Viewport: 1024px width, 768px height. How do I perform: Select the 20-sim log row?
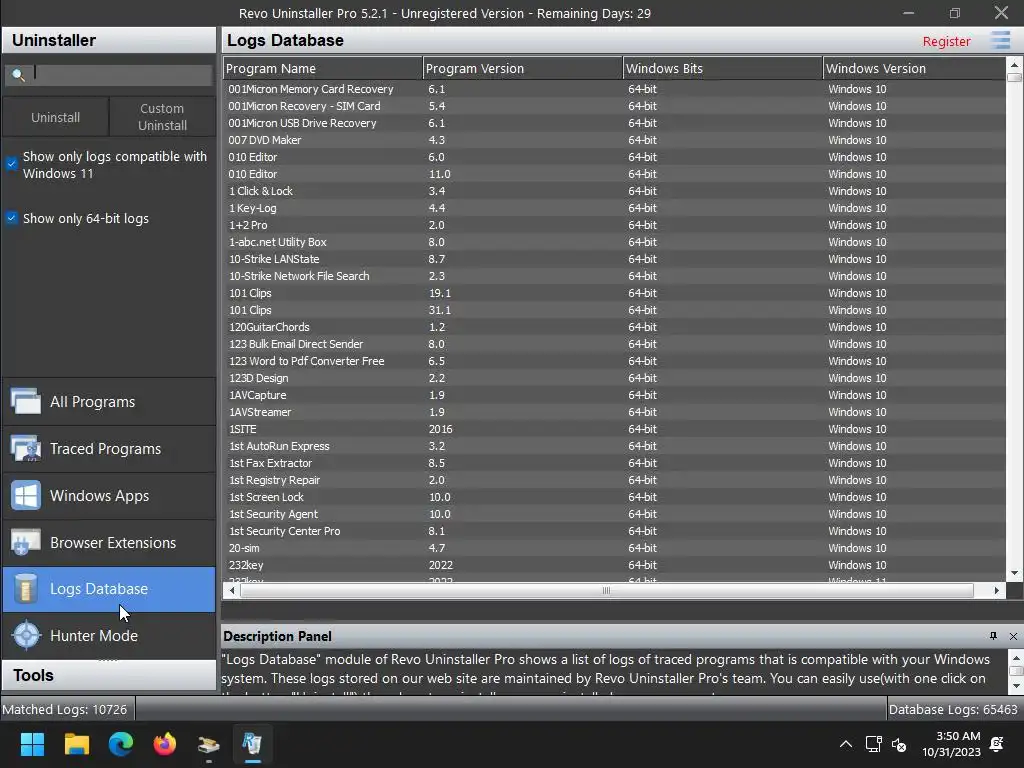pyautogui.click(x=614, y=548)
